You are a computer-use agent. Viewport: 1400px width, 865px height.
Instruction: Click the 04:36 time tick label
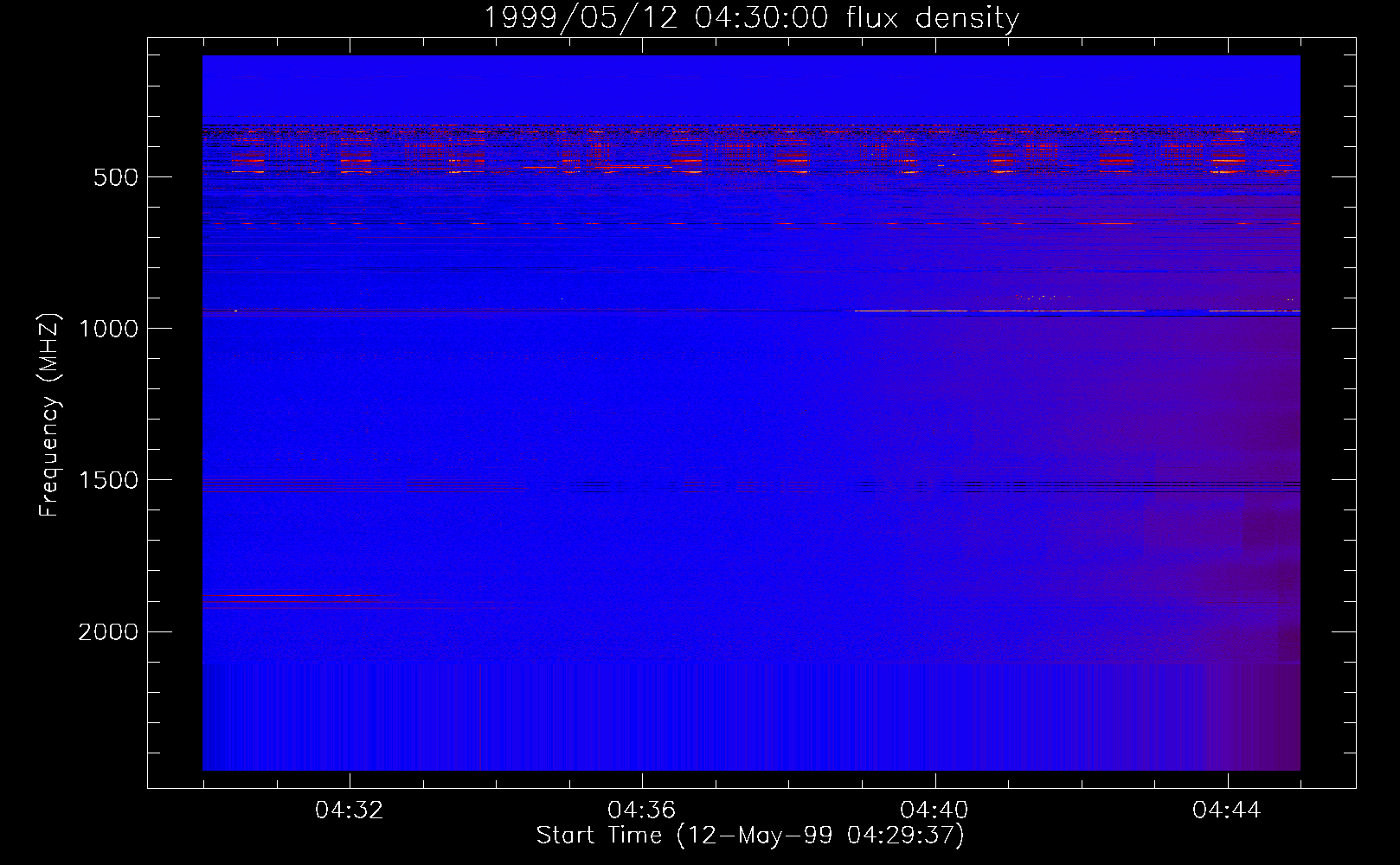point(642,811)
